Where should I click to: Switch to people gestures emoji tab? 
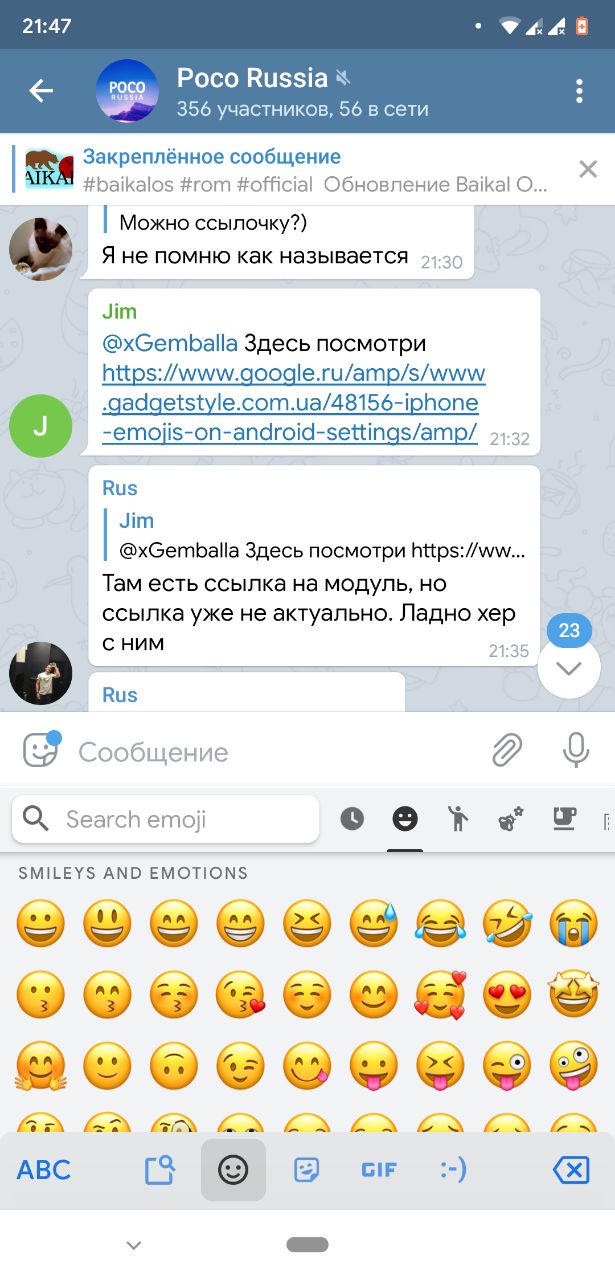click(458, 820)
